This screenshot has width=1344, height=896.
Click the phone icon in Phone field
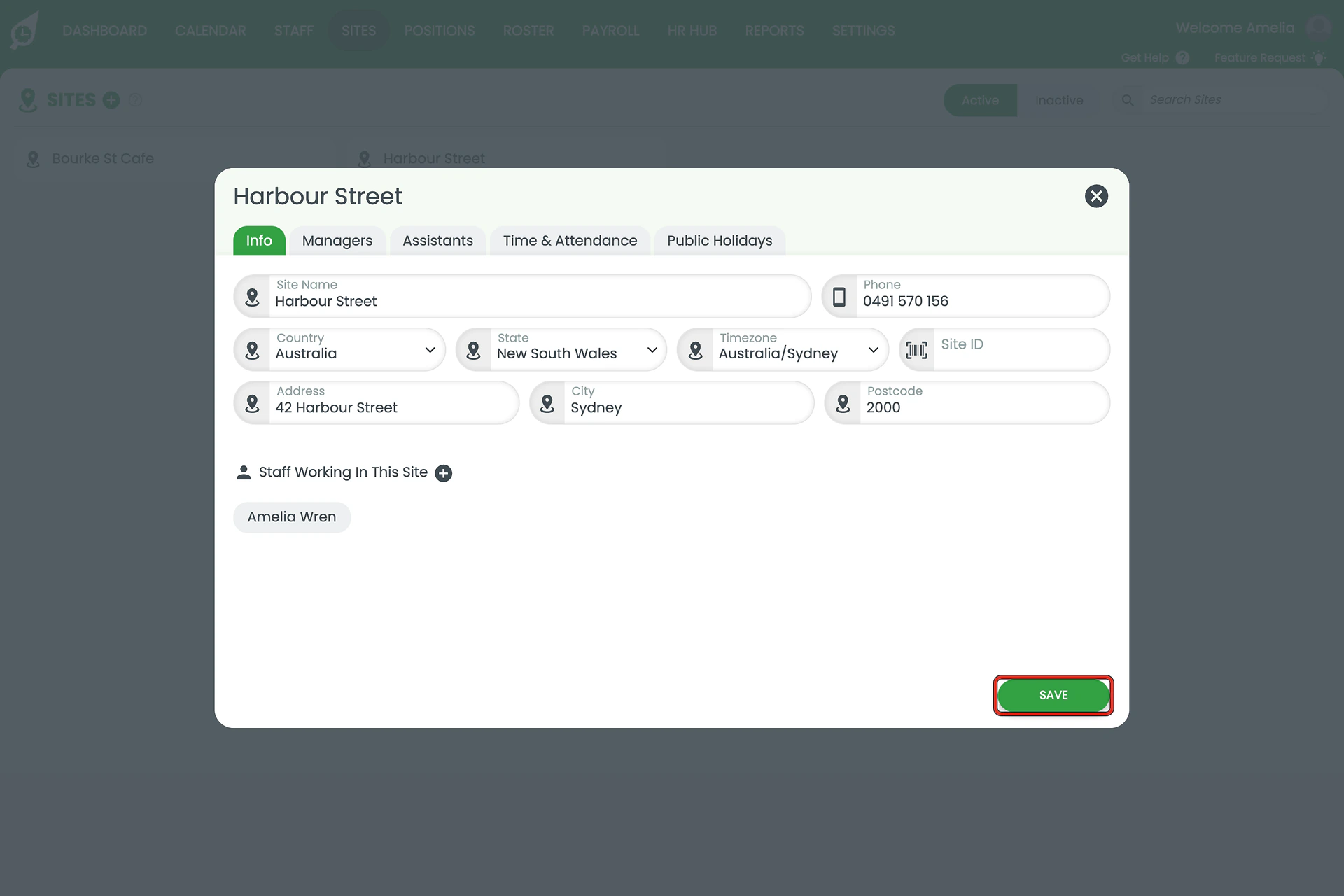click(x=839, y=297)
